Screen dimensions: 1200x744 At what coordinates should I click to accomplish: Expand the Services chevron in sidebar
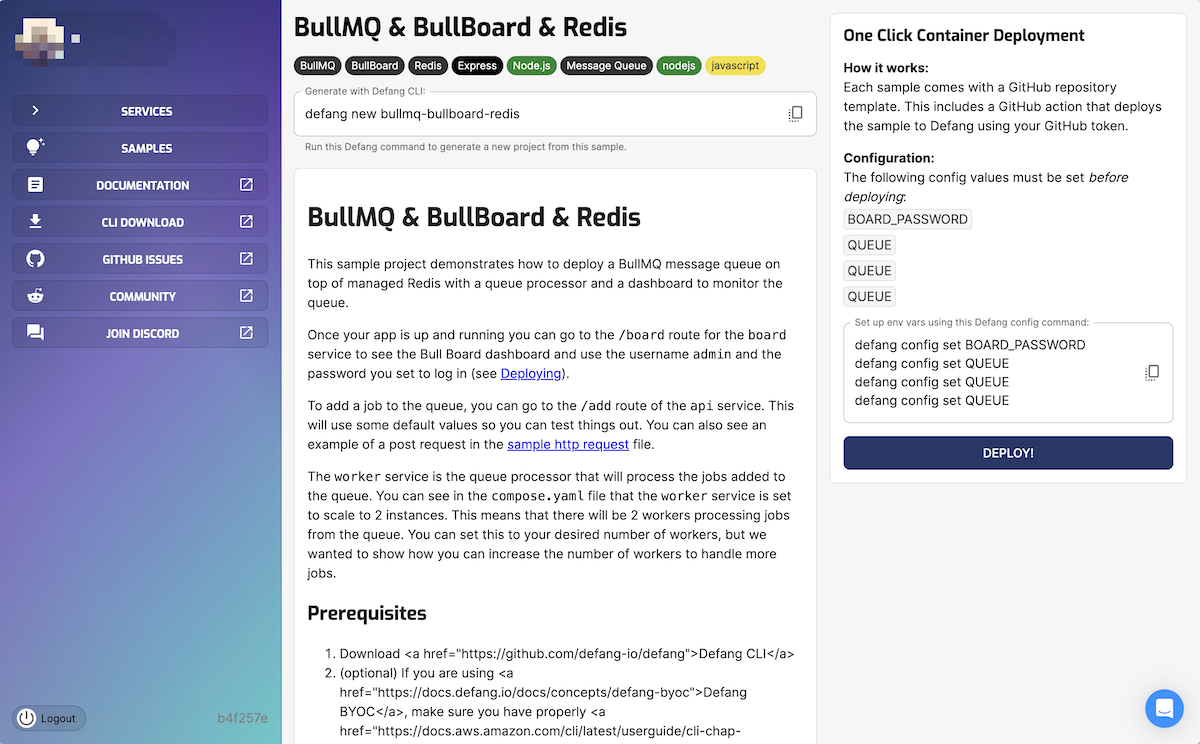click(35, 111)
